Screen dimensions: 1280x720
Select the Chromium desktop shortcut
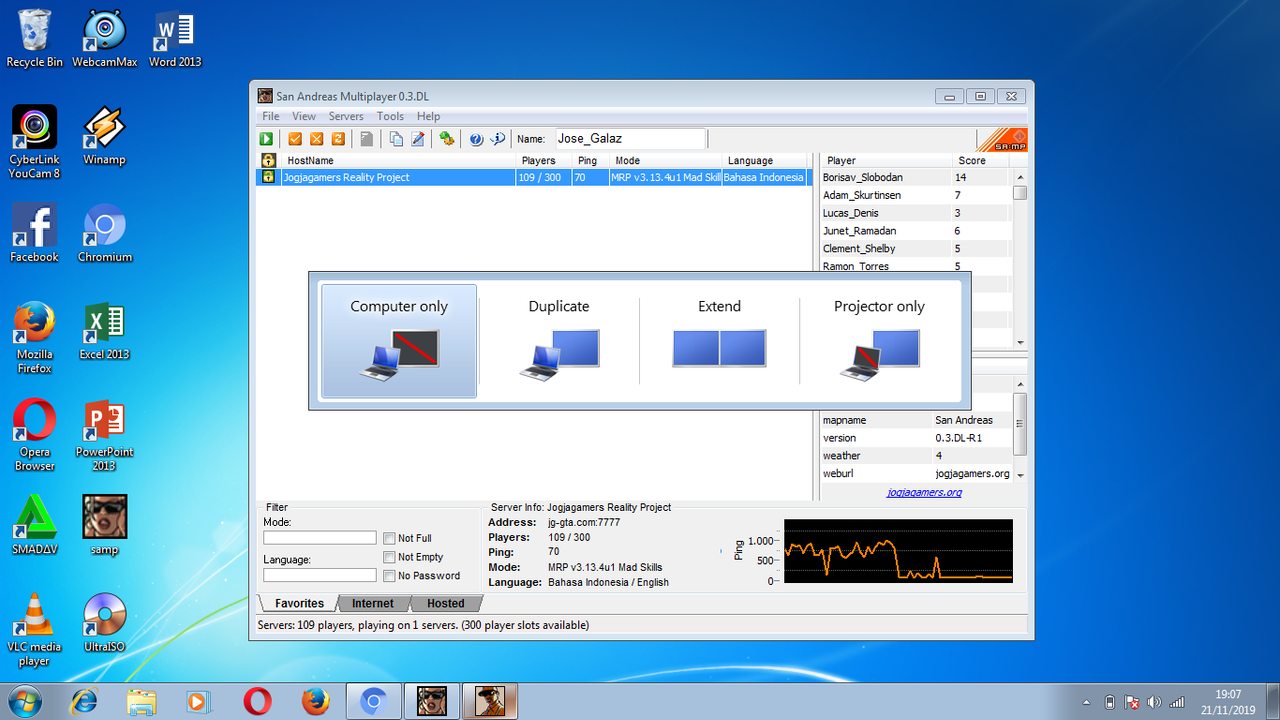[x=105, y=233]
